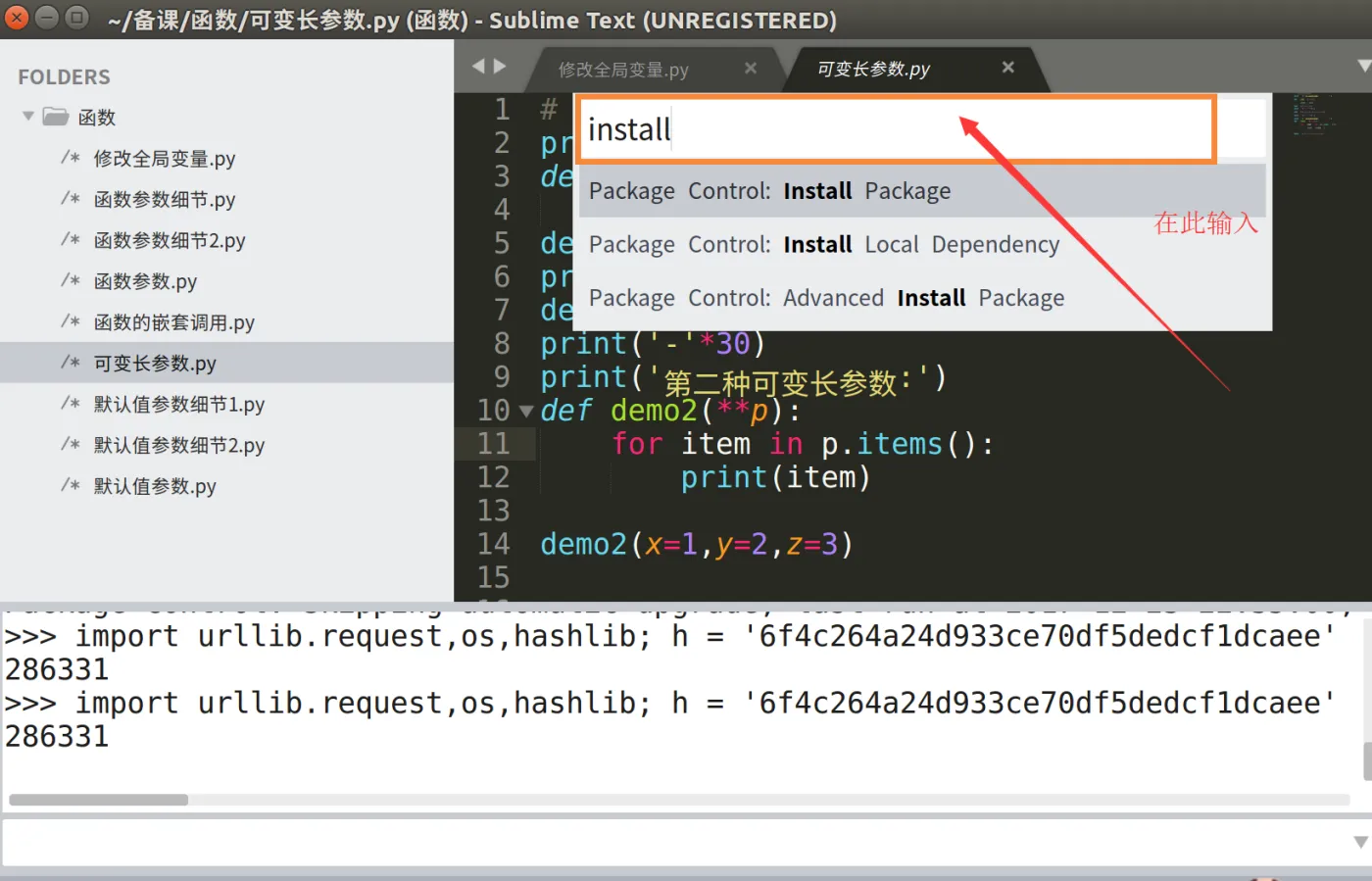The height and width of the screenshot is (881, 1372).
Task: Click the console vertical scrollbar thumb
Action: tap(1367, 761)
